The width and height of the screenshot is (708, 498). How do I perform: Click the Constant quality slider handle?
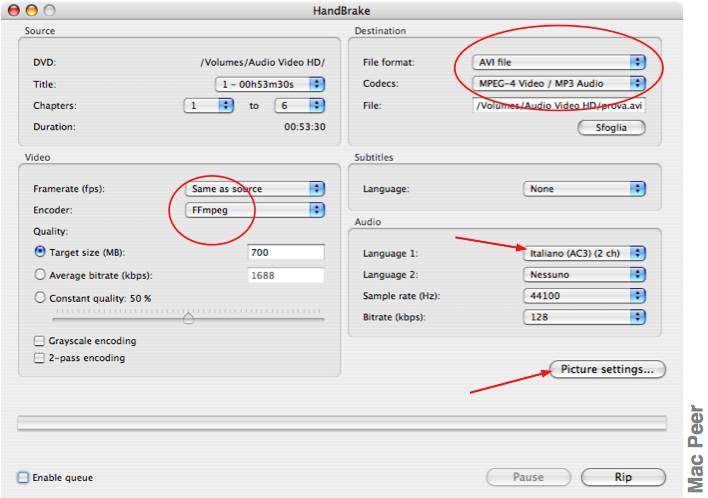coord(188,318)
